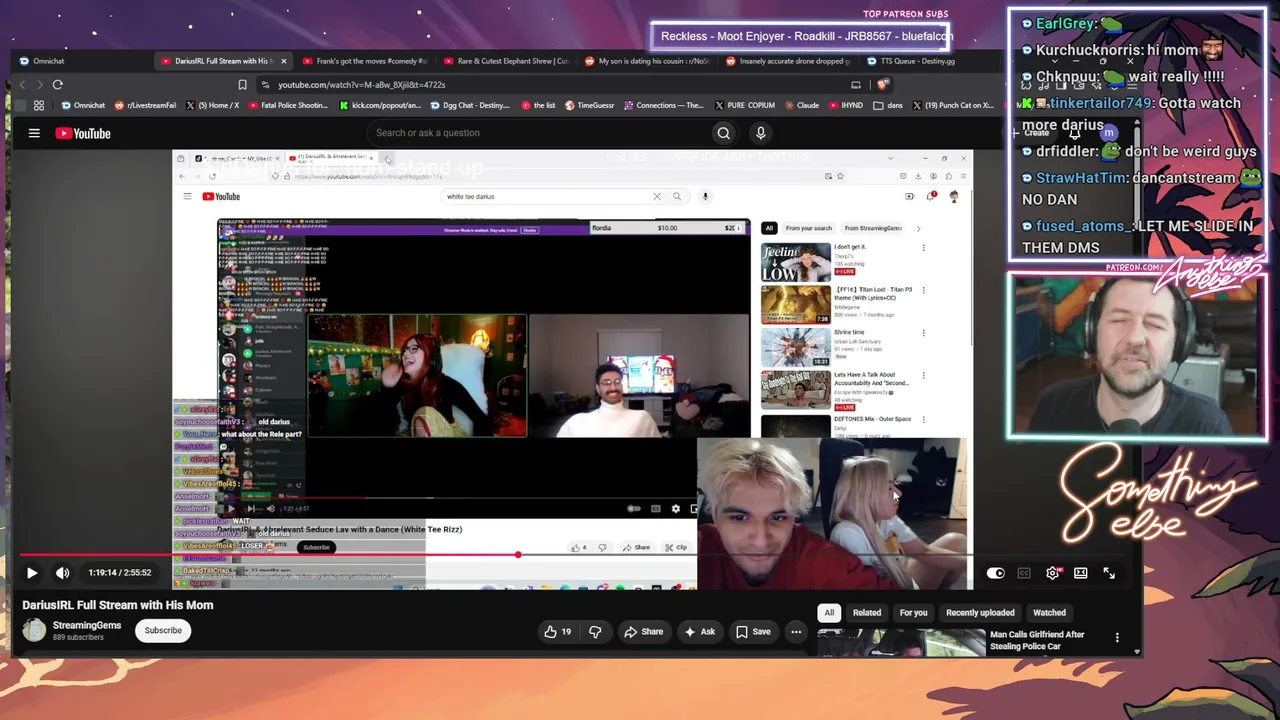The height and width of the screenshot is (720, 1280).
Task: Select the Watched filter chip
Action: tap(1049, 613)
